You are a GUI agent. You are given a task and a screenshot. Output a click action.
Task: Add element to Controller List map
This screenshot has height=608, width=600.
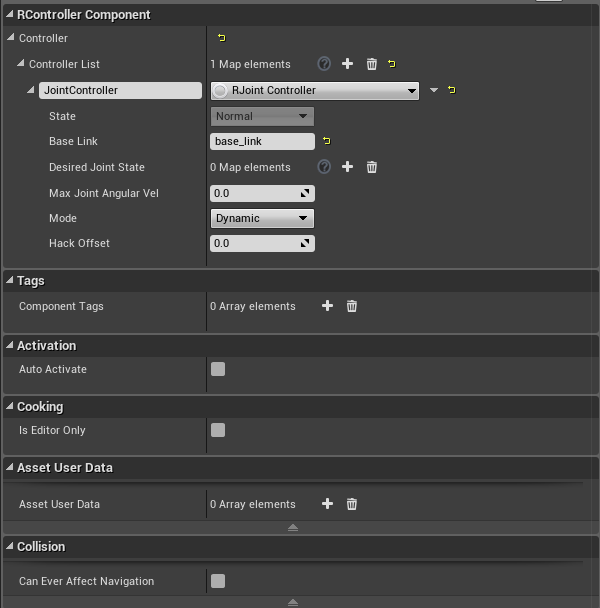pos(348,64)
